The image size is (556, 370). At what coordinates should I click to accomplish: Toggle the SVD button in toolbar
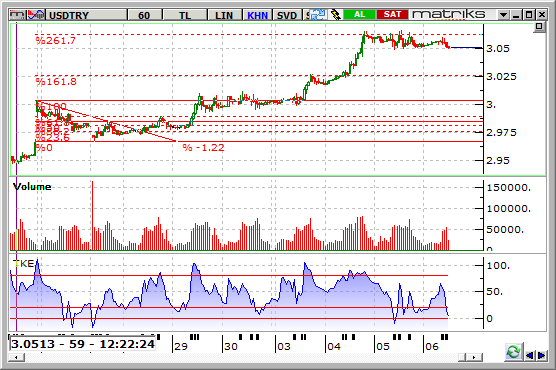click(287, 15)
